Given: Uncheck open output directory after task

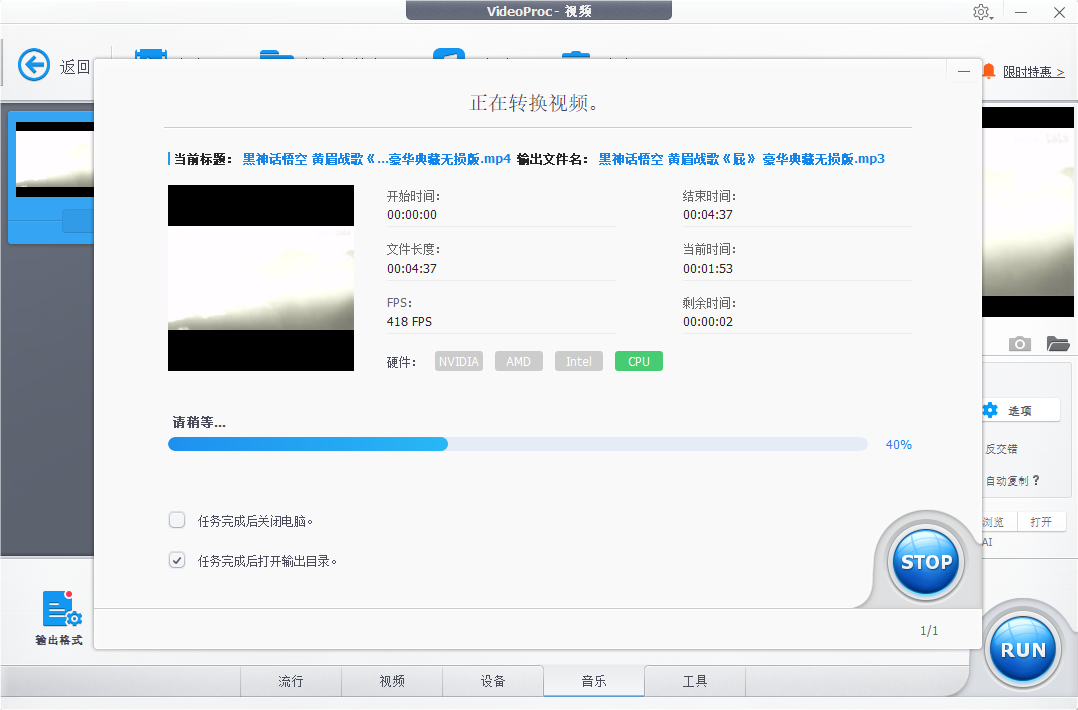Looking at the screenshot, I should pyautogui.click(x=177, y=560).
